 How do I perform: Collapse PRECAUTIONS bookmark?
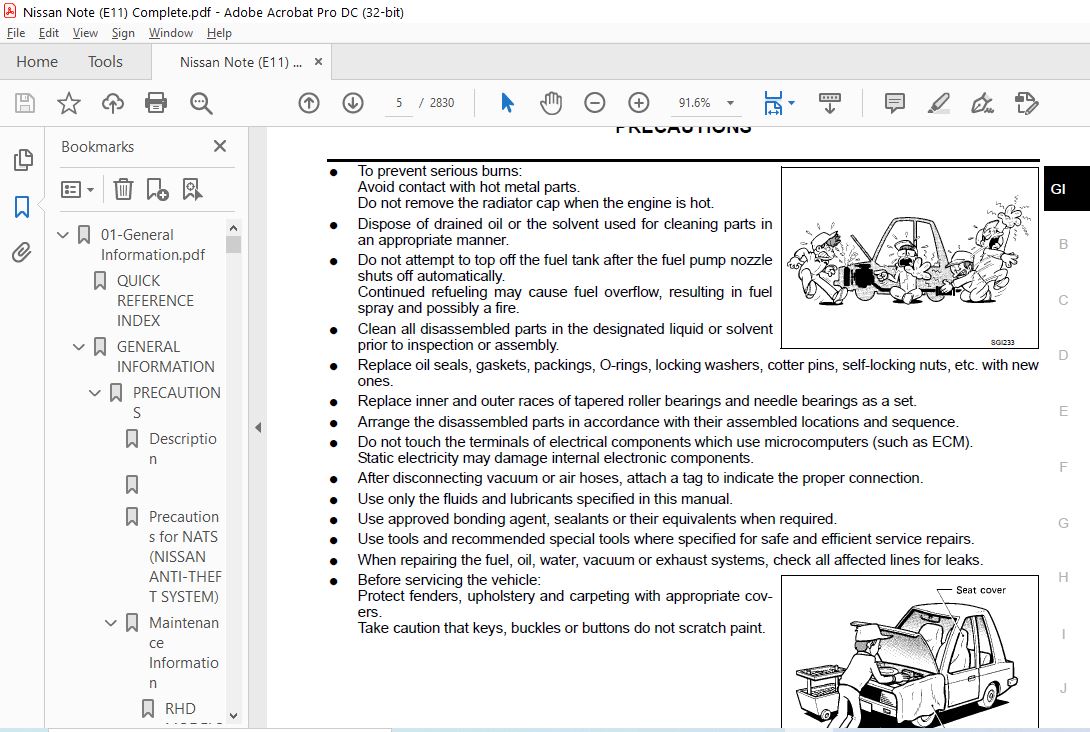(x=95, y=393)
